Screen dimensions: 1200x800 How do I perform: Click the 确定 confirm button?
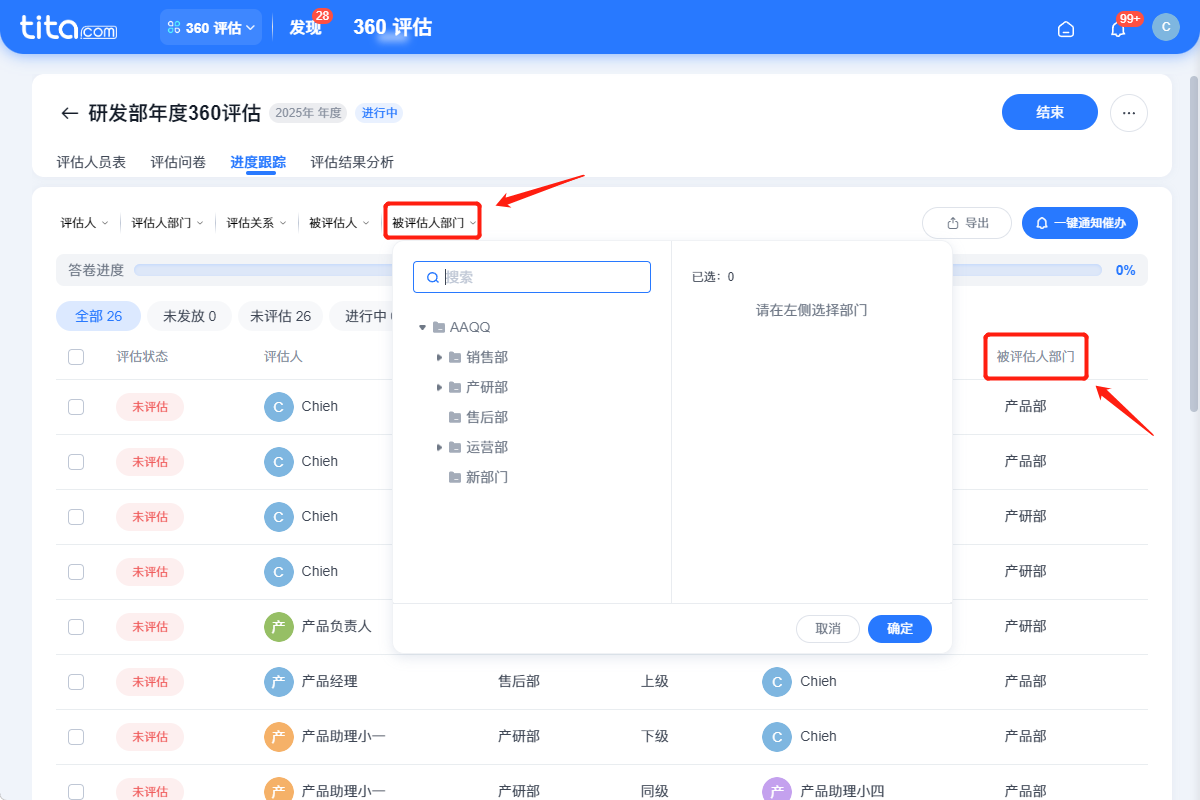click(x=899, y=628)
